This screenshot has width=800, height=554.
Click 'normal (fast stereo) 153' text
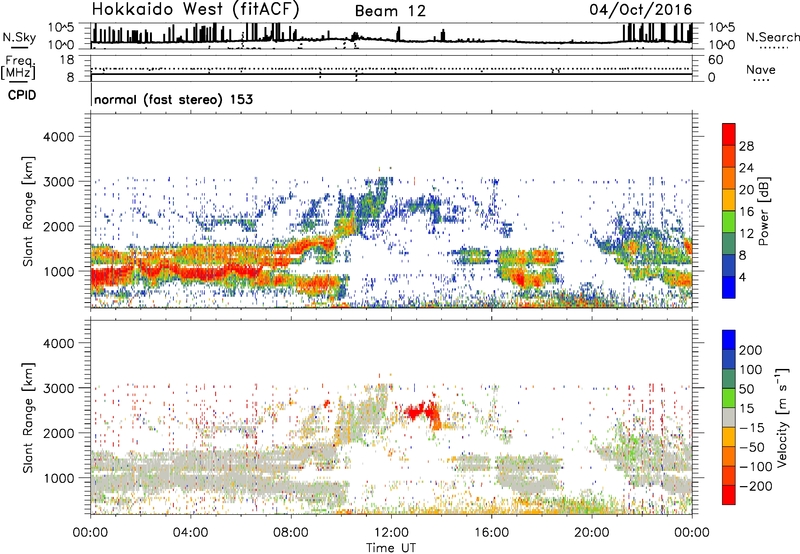[173, 99]
